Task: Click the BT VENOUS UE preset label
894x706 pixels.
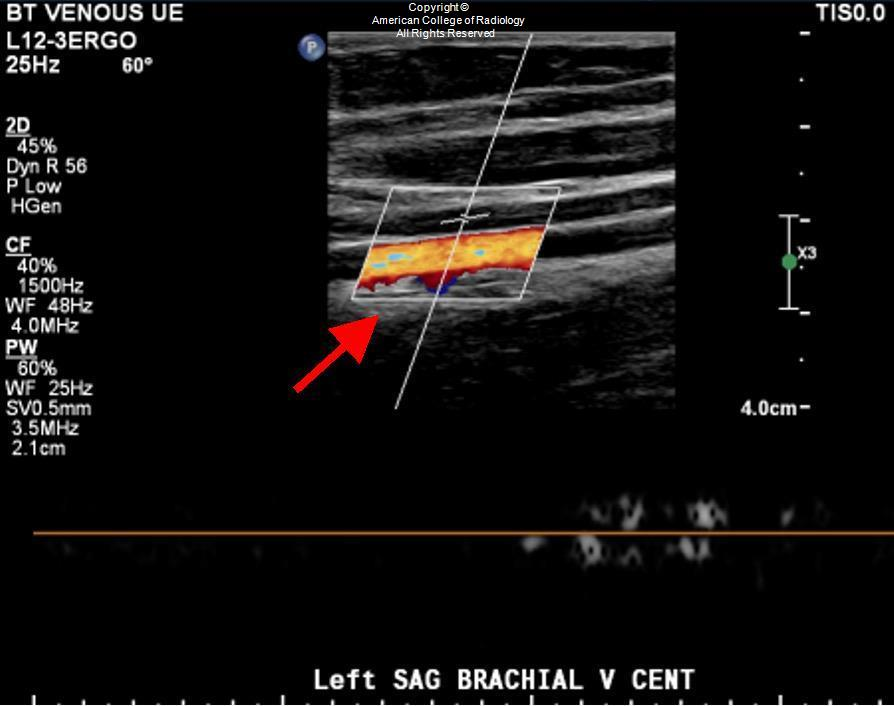Action: [95, 13]
